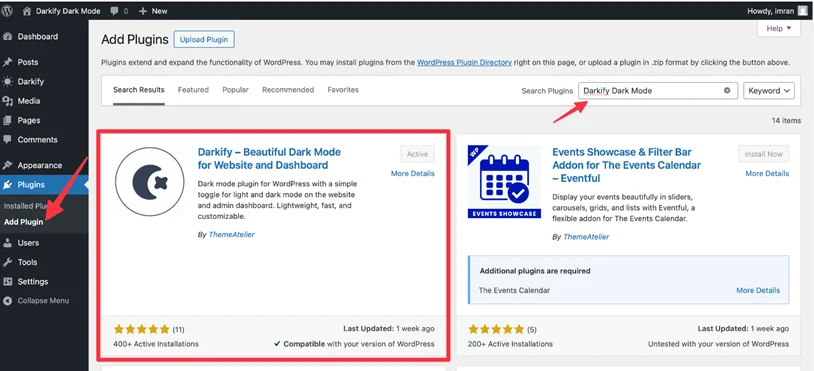The image size is (814, 371).
Task: Click the Eventful five-star rating
Action: click(496, 329)
